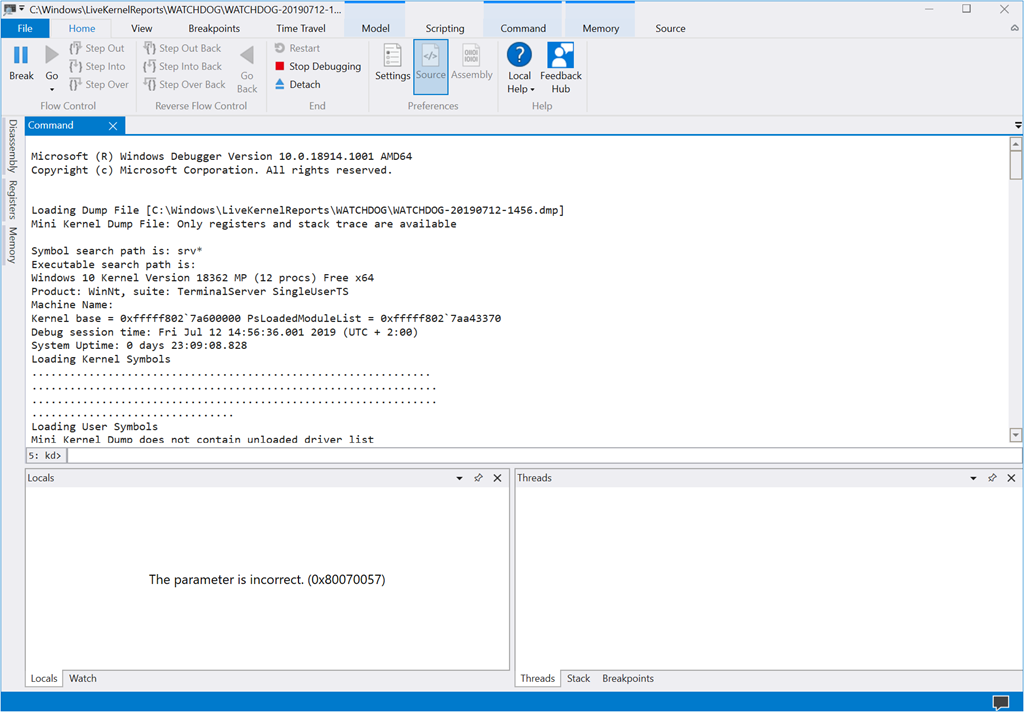This screenshot has width=1024, height=712.
Task: Open the Feedback Hub icon
Action: coord(561,56)
